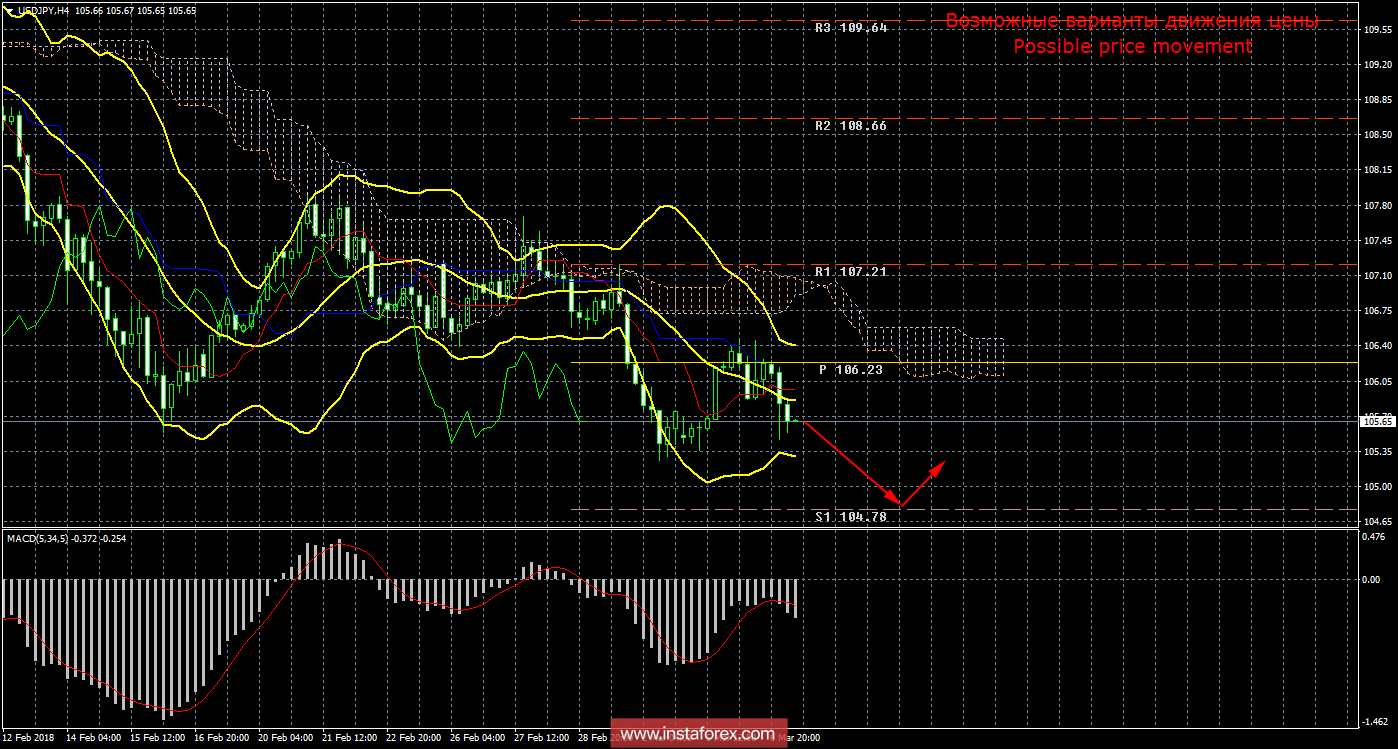Click the current price tag 105.65

click(1378, 422)
